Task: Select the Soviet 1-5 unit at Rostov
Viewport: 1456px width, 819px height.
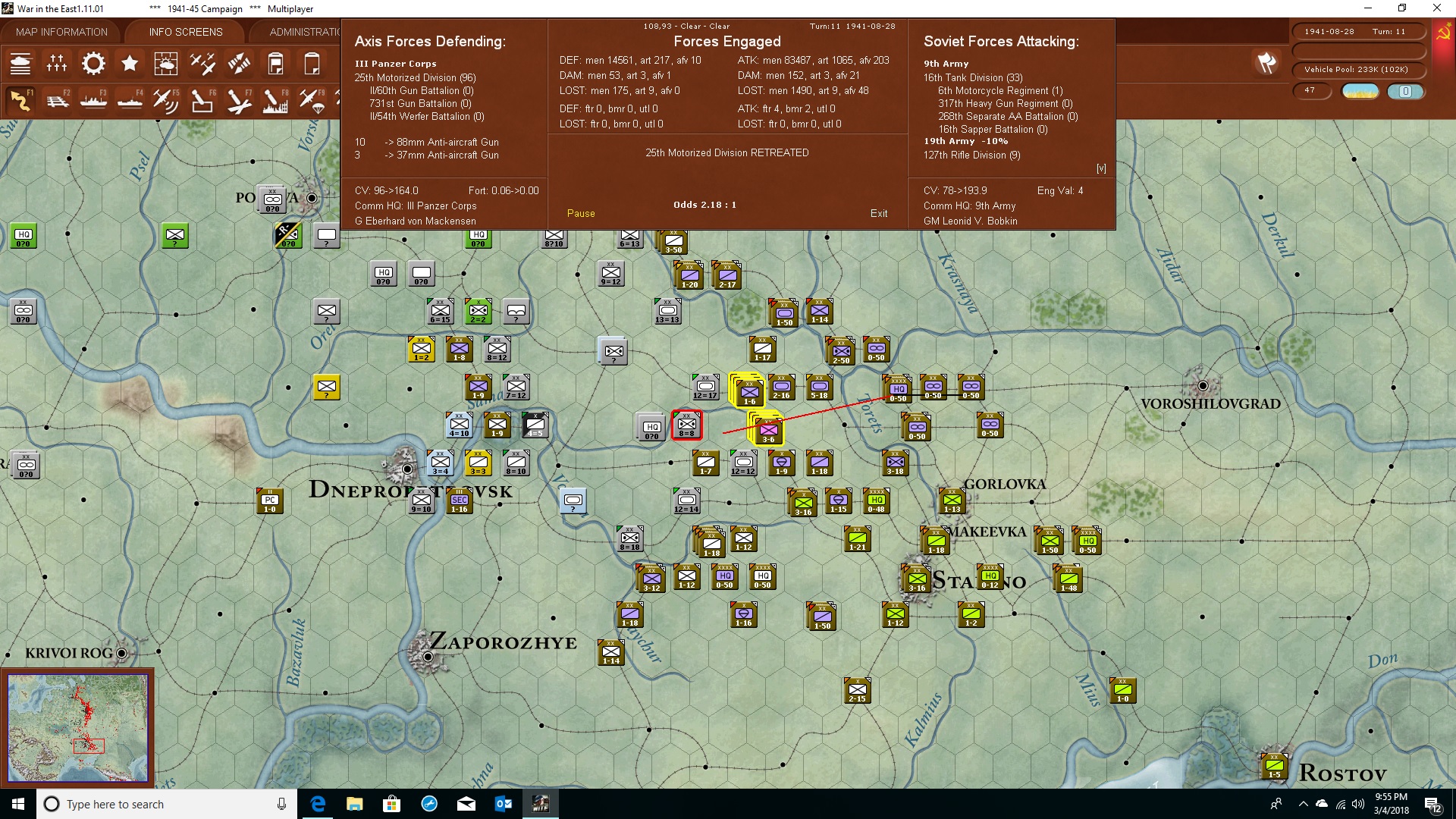Action: 1275,767
